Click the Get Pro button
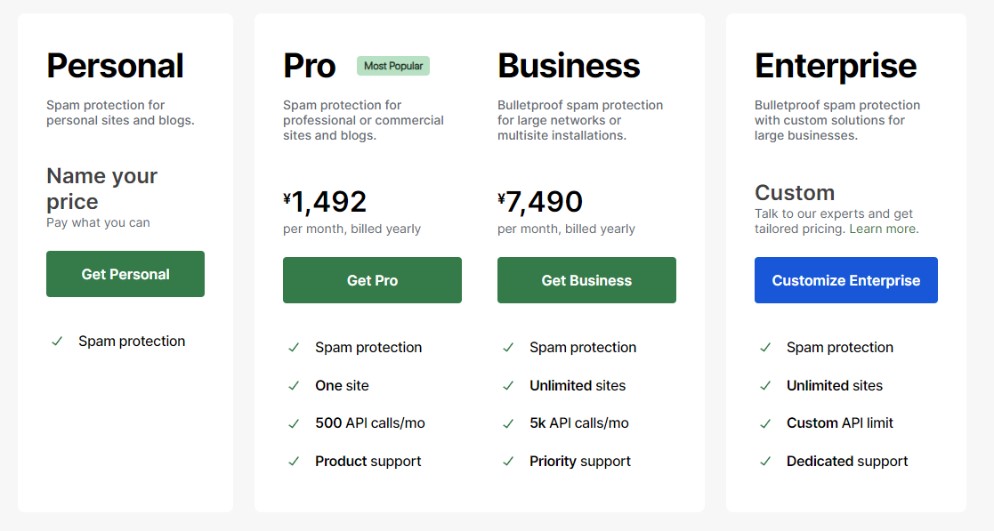Screen dimensions: 994x531 (372, 280)
